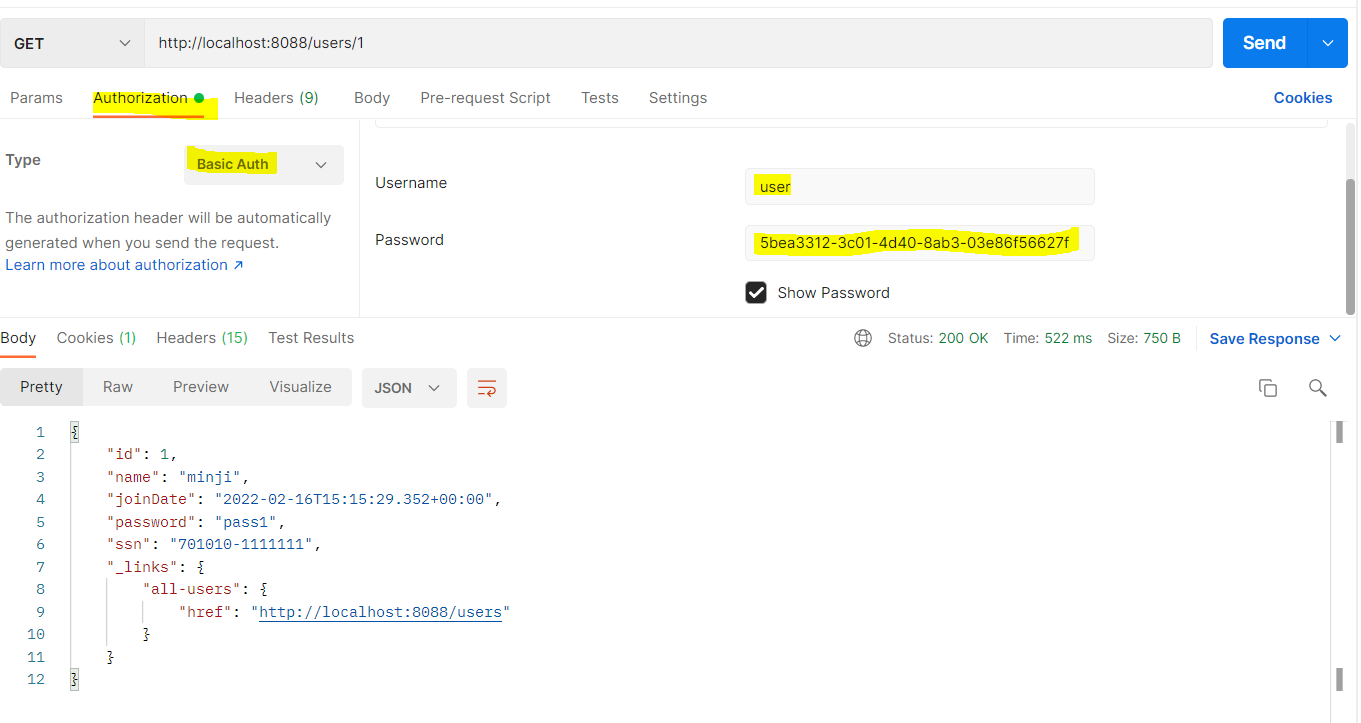
Task: Click the globe network icon
Action: [863, 338]
